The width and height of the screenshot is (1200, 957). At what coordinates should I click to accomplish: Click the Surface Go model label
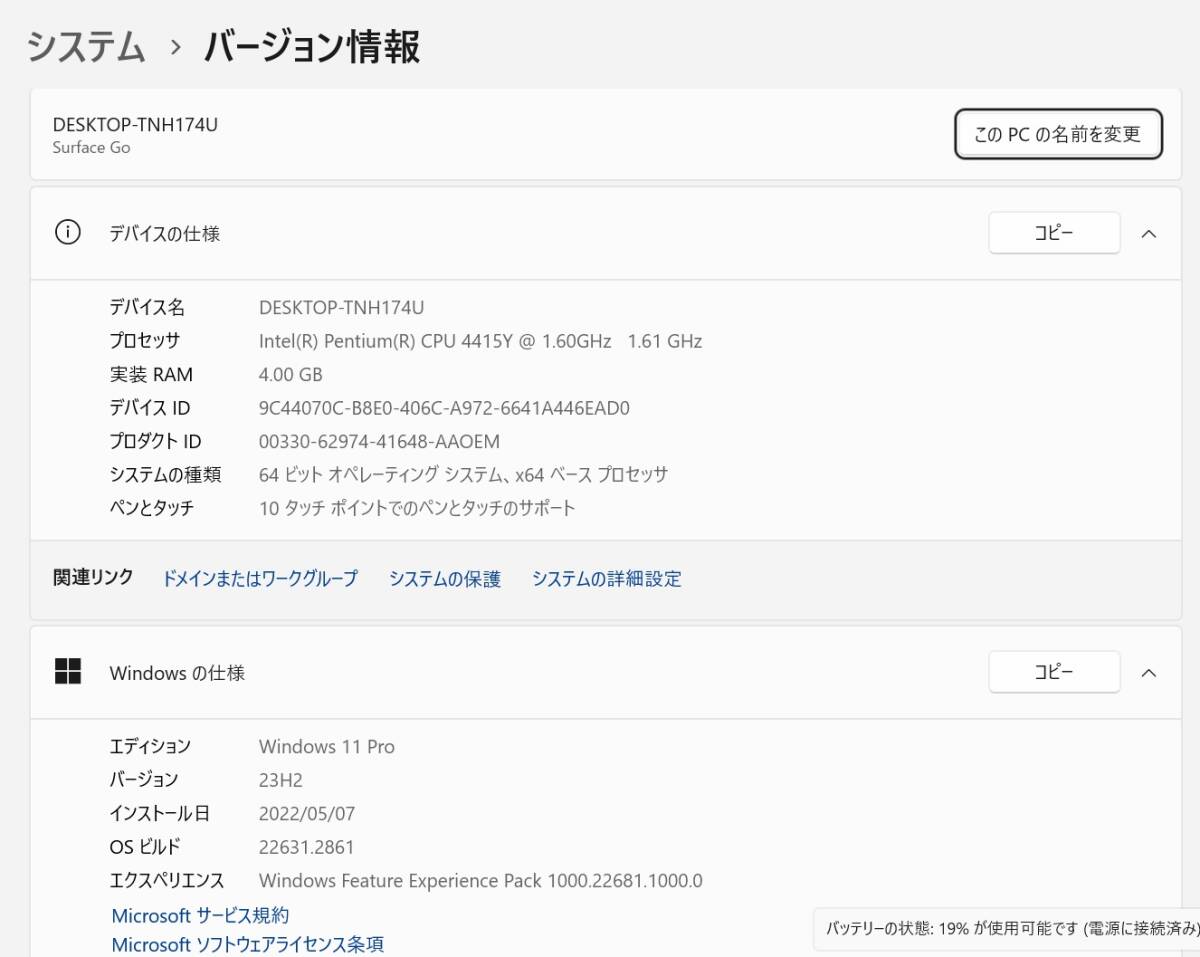(91, 148)
